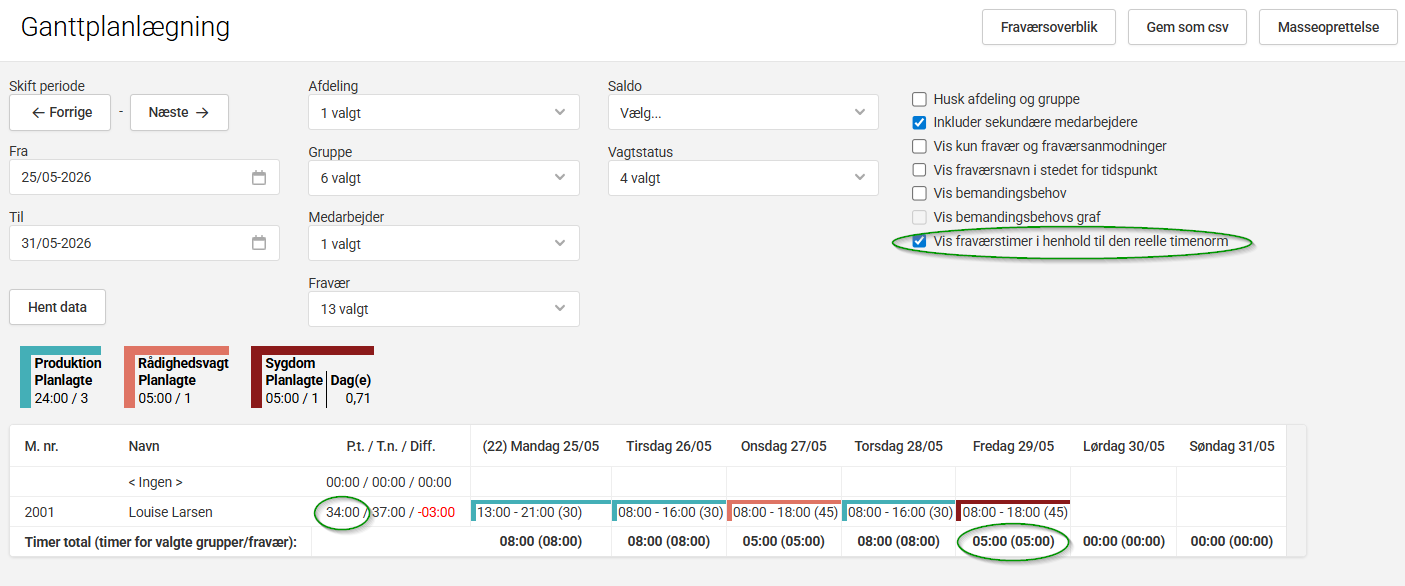Expand the Afdeling dropdown
The width and height of the screenshot is (1405, 586).
click(x=444, y=113)
